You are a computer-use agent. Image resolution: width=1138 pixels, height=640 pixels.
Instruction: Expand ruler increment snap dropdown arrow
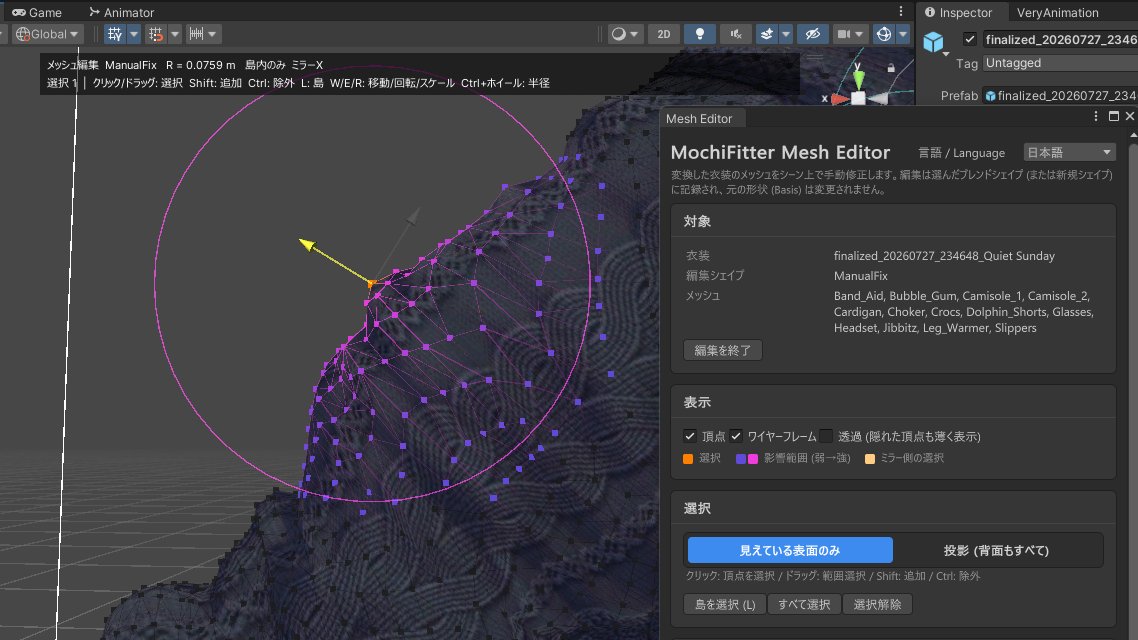[x=212, y=34]
